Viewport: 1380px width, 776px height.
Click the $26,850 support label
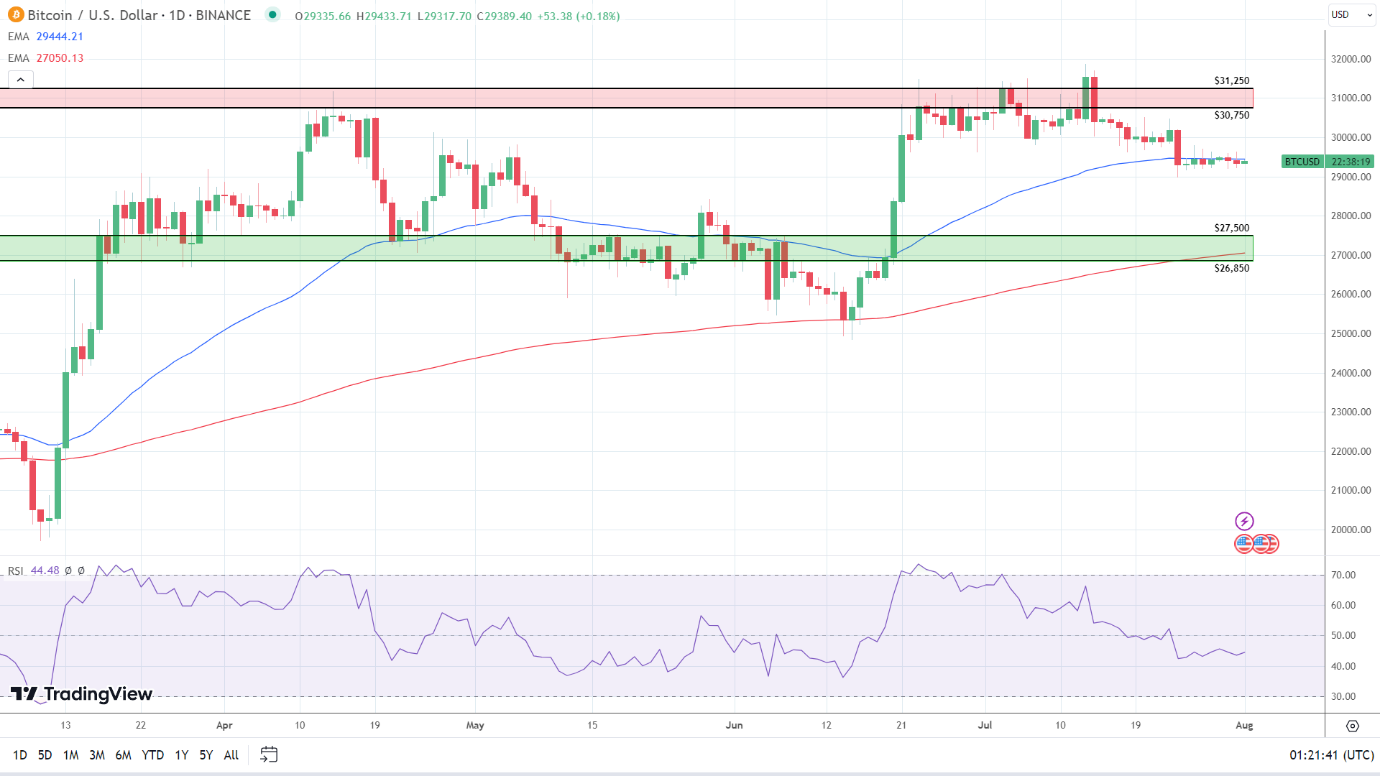pos(1232,268)
